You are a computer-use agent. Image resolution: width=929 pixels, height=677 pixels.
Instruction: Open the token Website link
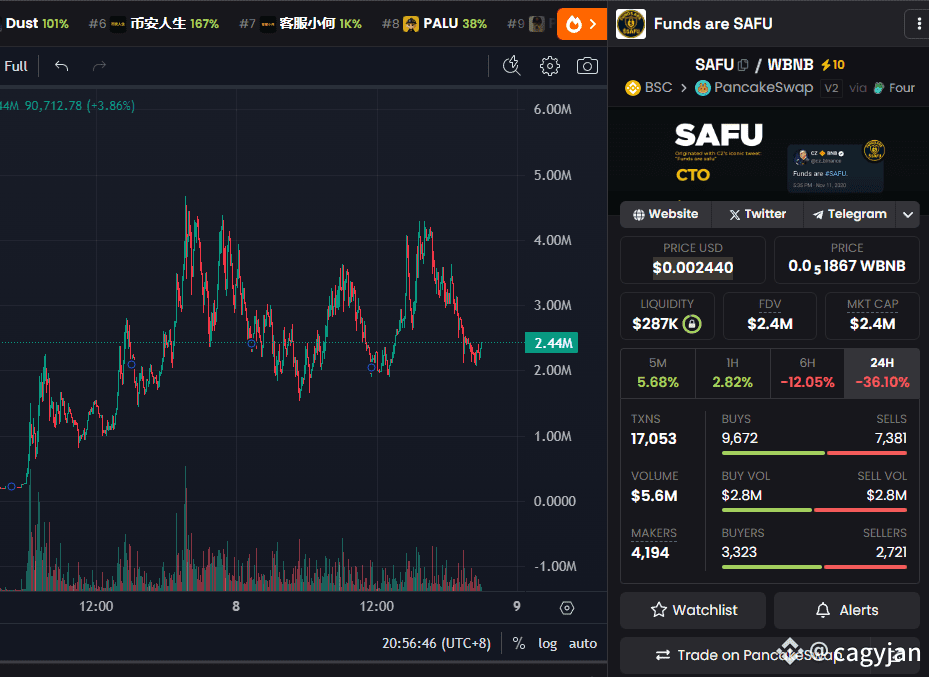pyautogui.click(x=665, y=214)
